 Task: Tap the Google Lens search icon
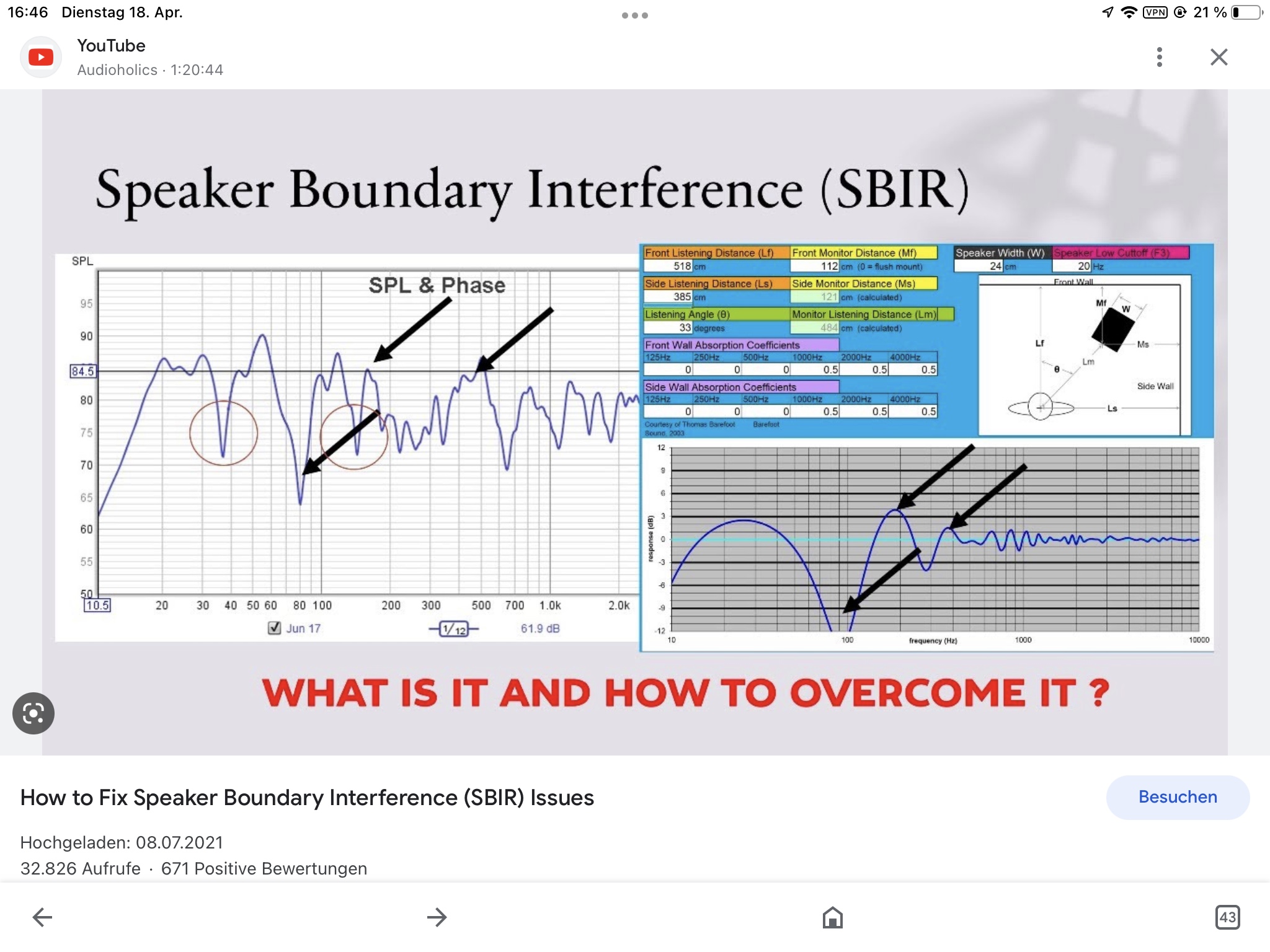coord(33,713)
